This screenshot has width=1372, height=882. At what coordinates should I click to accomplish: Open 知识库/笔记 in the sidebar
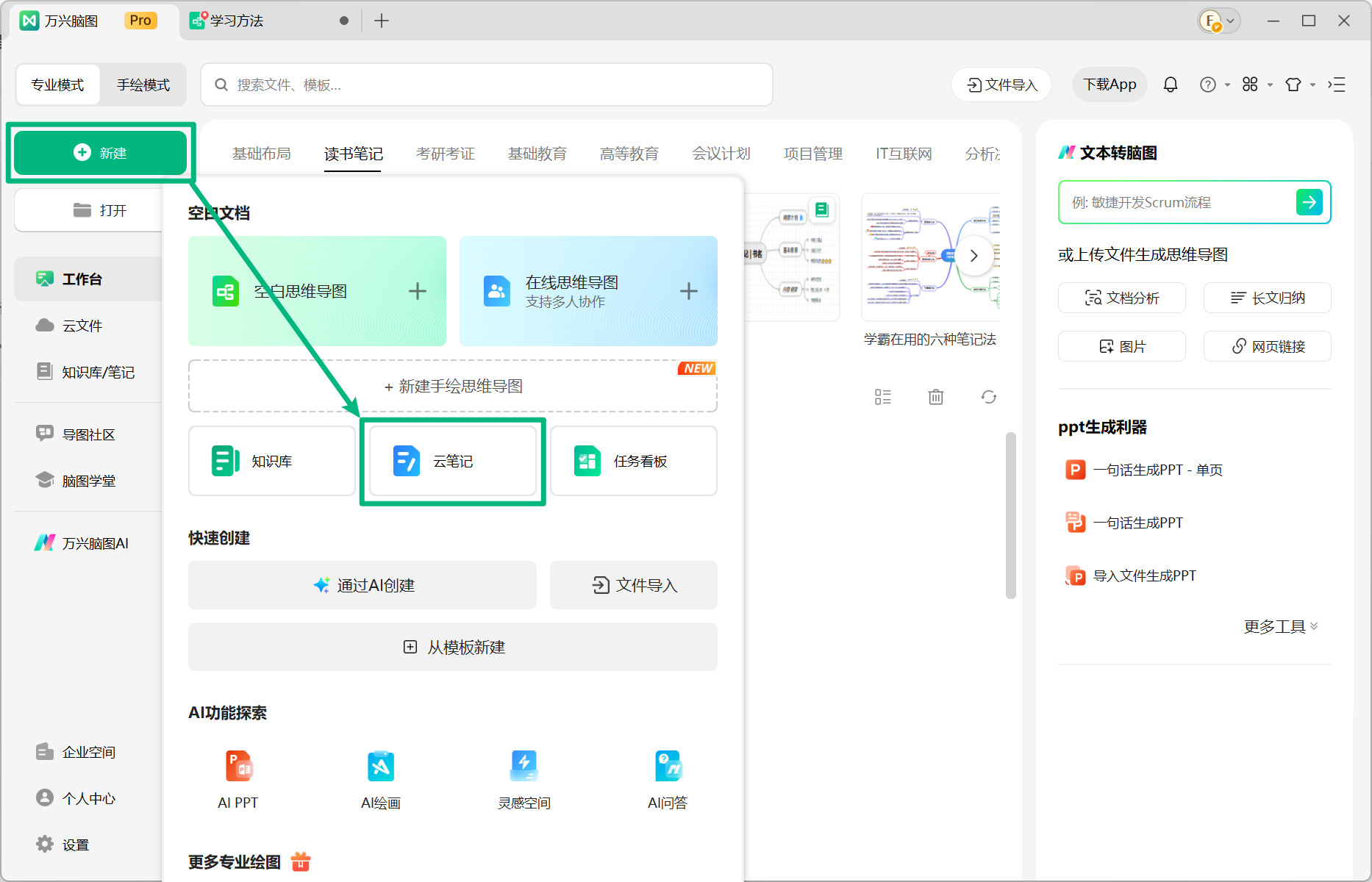(87, 372)
